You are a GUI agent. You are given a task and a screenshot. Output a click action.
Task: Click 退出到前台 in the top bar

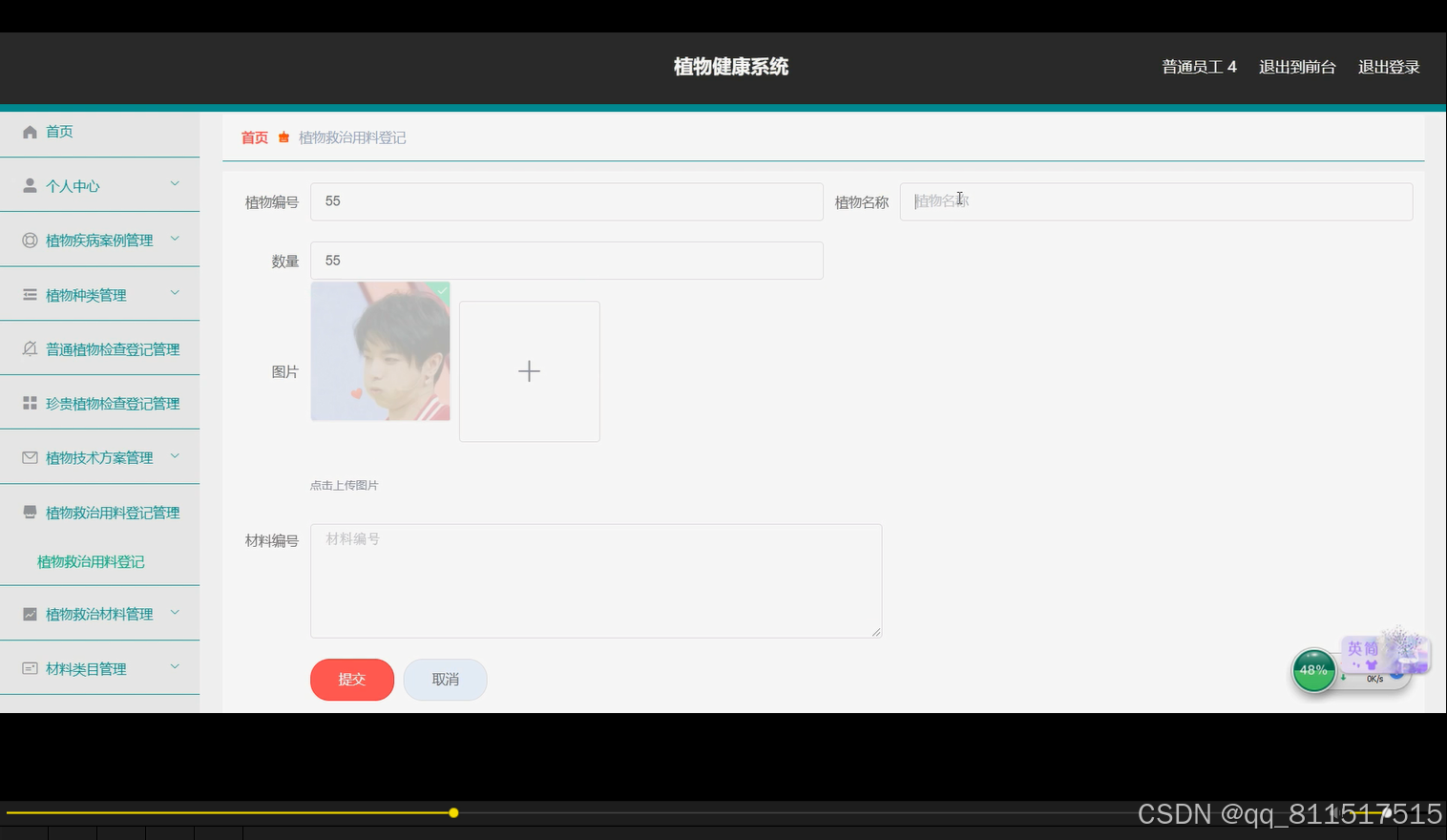coord(1297,67)
